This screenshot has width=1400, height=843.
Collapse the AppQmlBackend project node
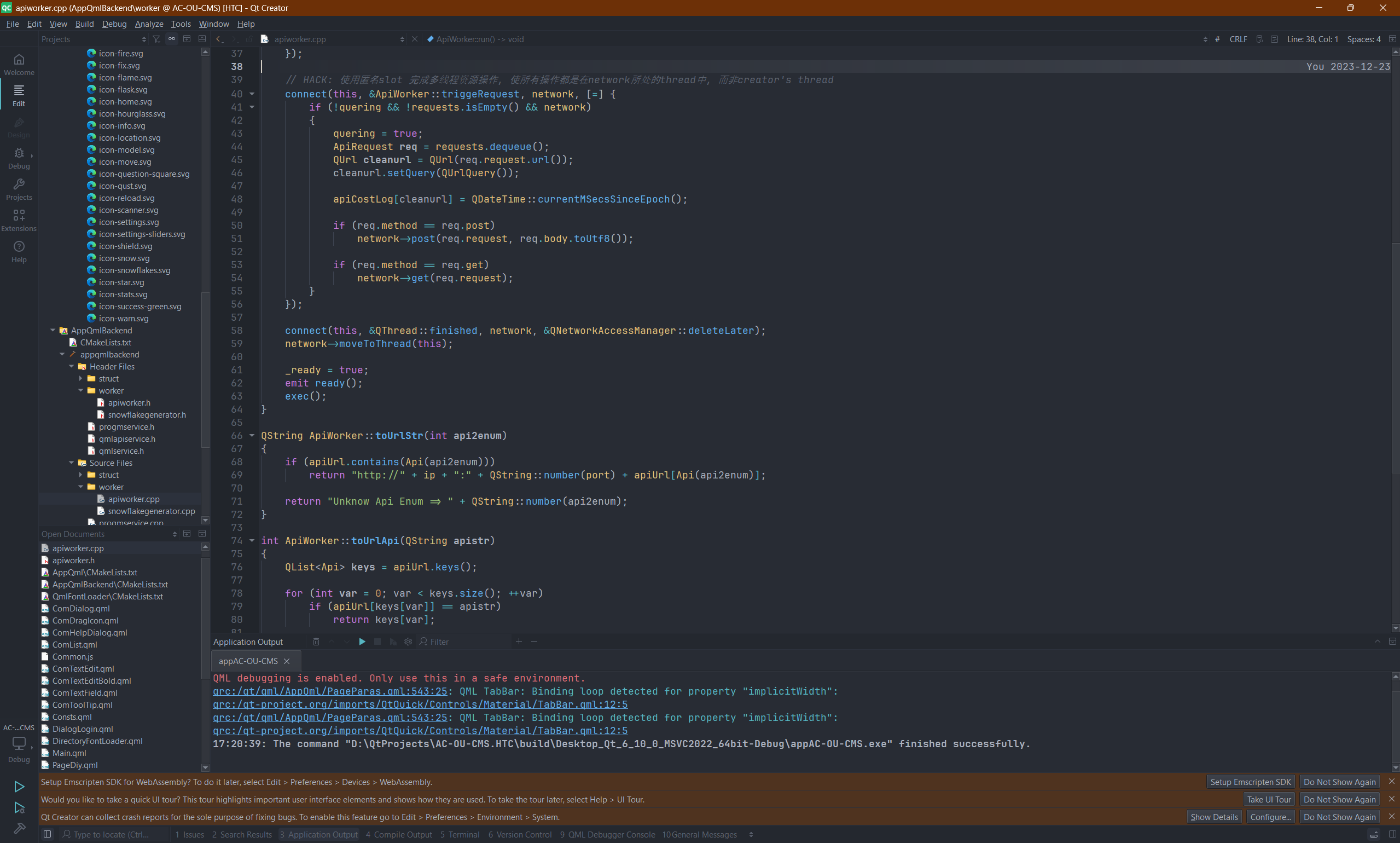[53, 330]
